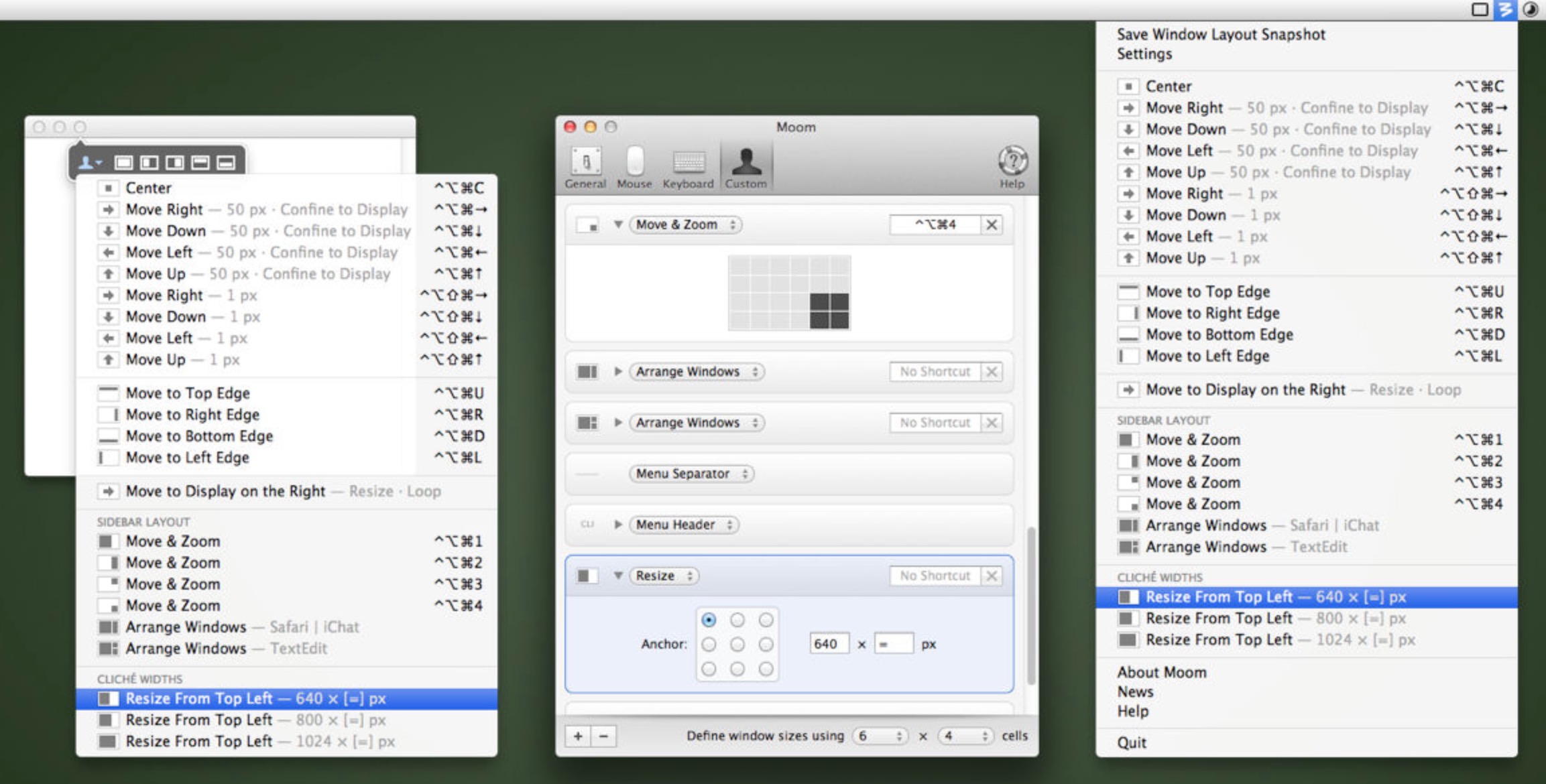Click the left half icon in popup palette
The image size is (1546, 784).
click(149, 162)
